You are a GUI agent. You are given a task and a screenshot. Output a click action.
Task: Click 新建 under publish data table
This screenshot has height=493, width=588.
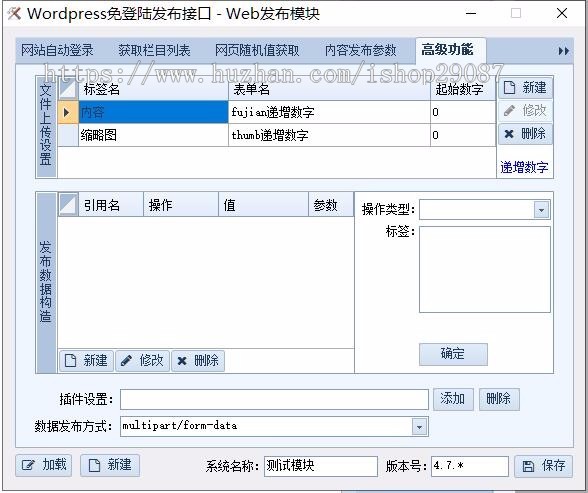[86, 361]
